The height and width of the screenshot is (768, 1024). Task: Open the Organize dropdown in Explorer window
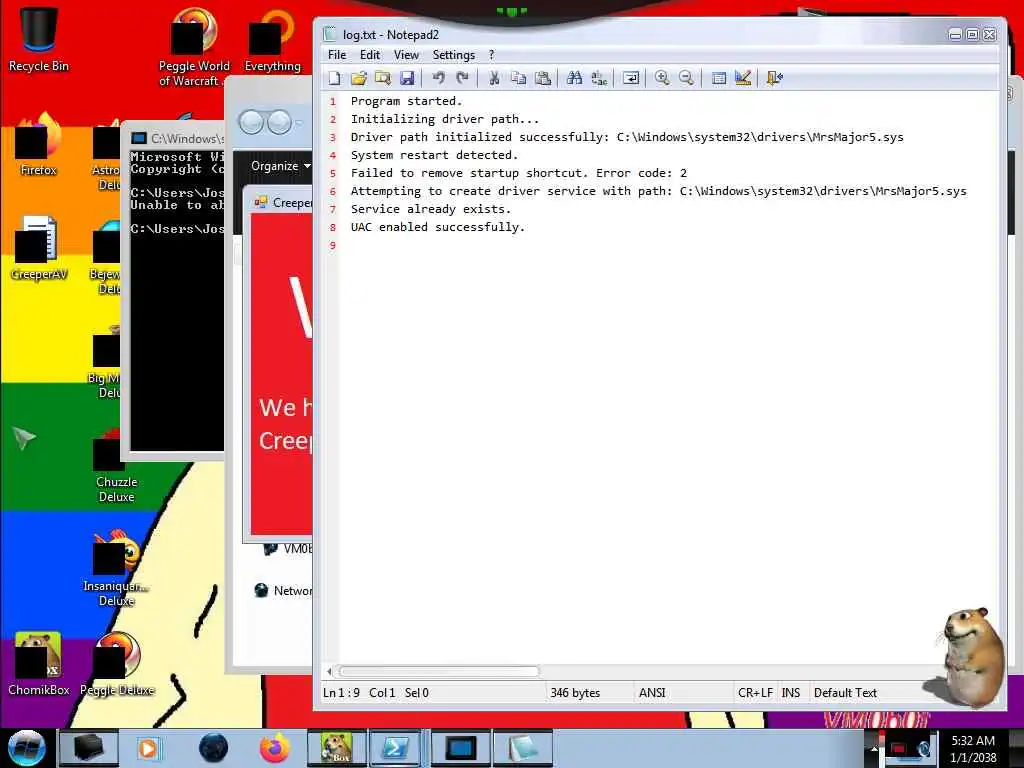click(x=281, y=166)
